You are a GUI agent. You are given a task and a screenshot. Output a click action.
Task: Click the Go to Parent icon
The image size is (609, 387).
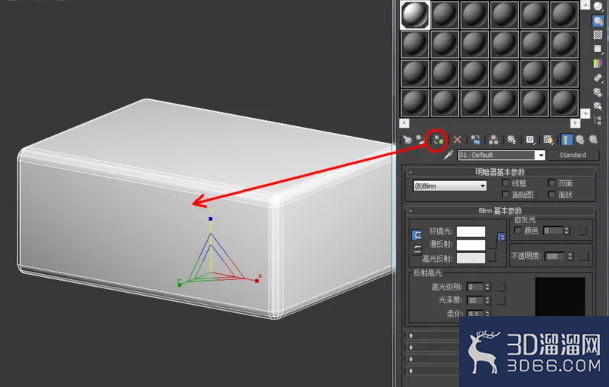click(580, 139)
